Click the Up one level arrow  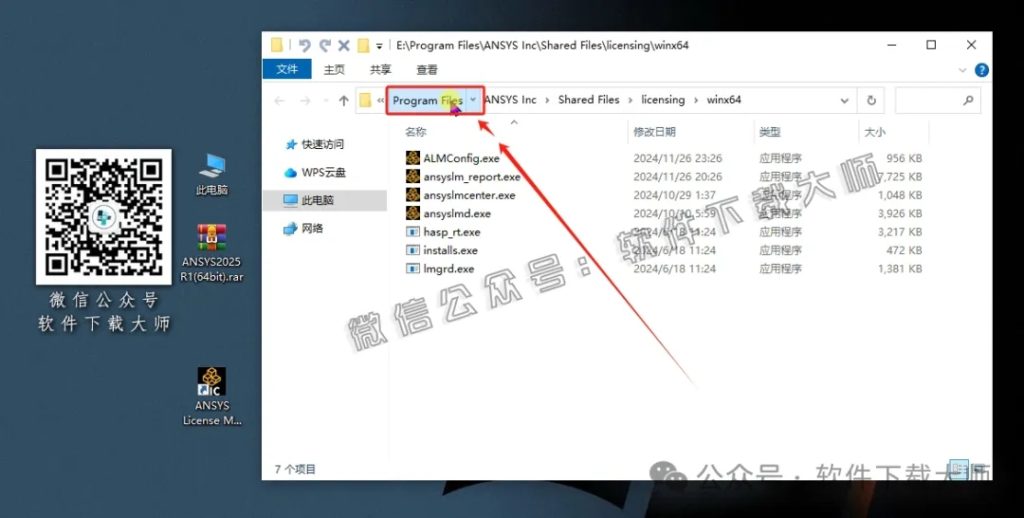[344, 100]
